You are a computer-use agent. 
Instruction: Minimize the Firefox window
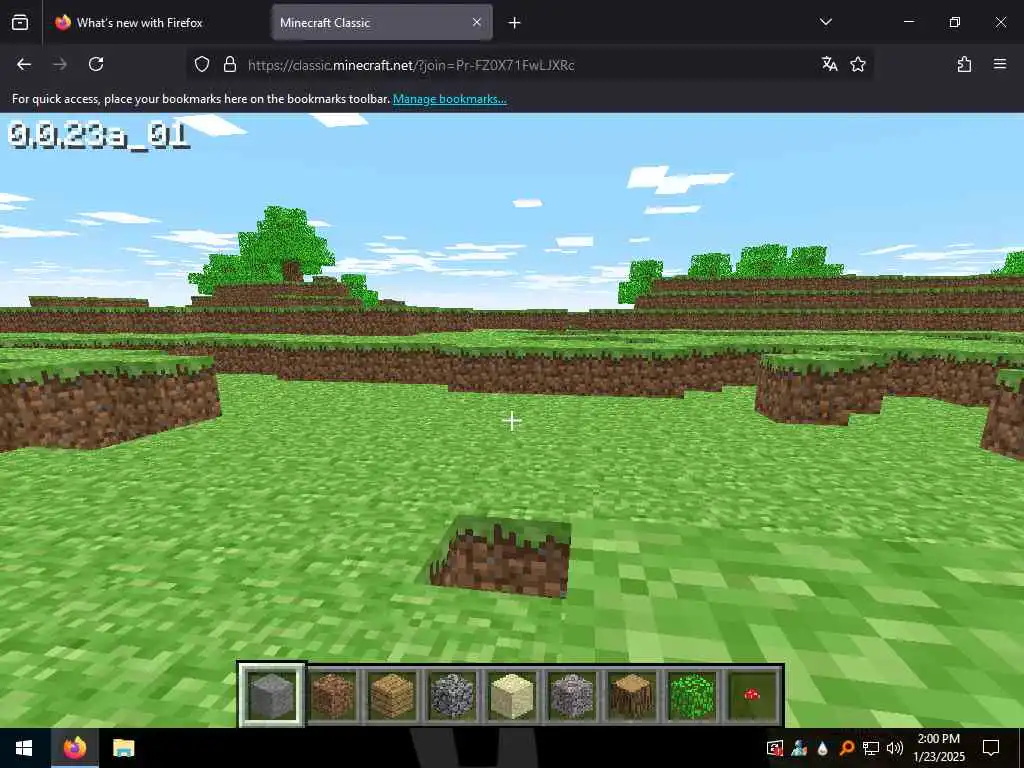(908, 22)
